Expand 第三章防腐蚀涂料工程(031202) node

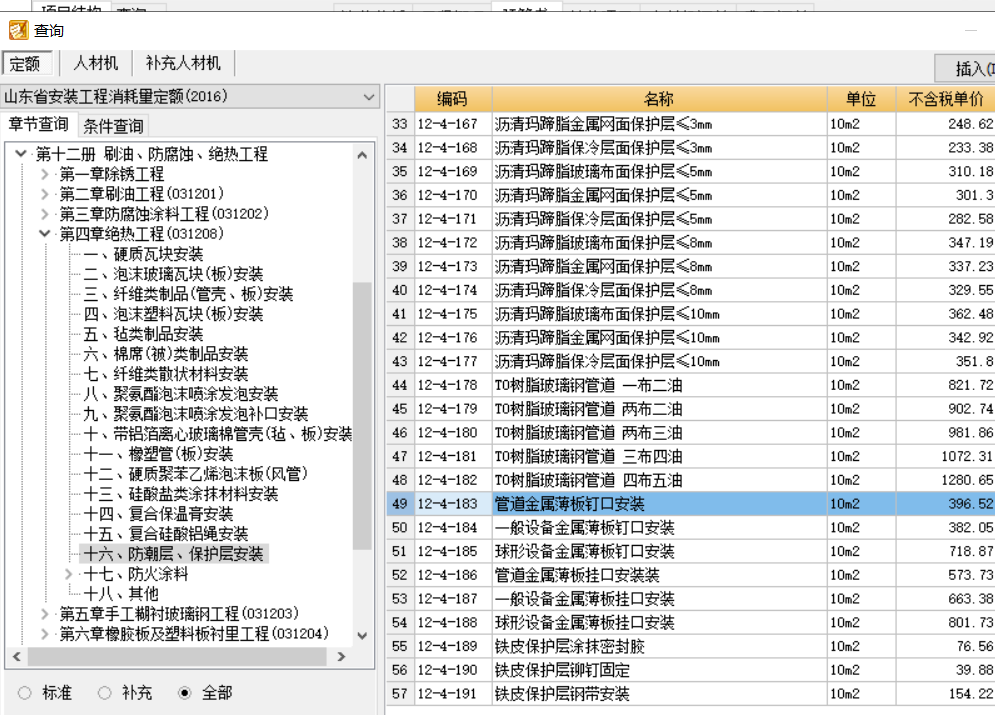[44, 214]
